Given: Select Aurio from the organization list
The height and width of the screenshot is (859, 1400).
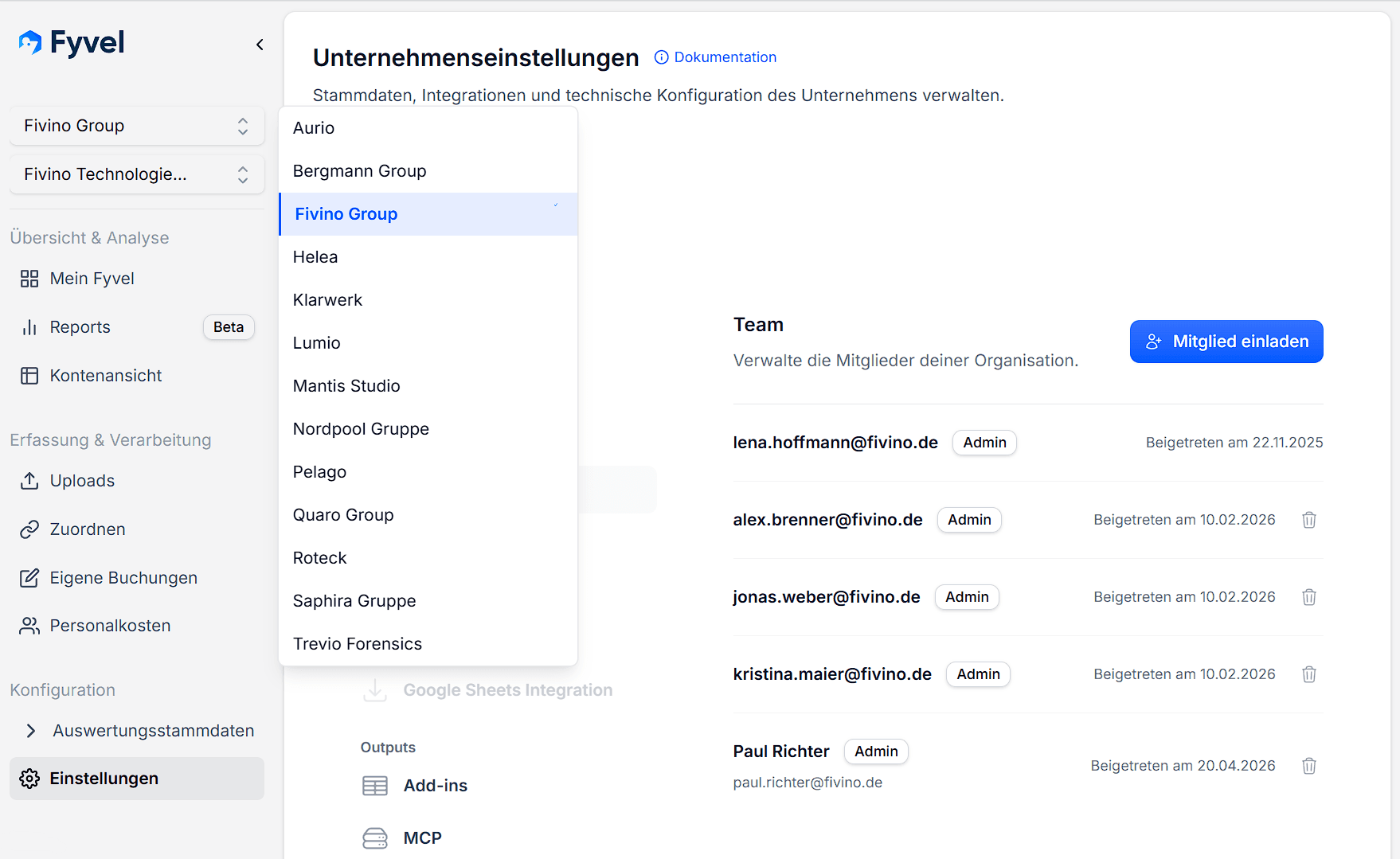Looking at the screenshot, I should point(428,128).
